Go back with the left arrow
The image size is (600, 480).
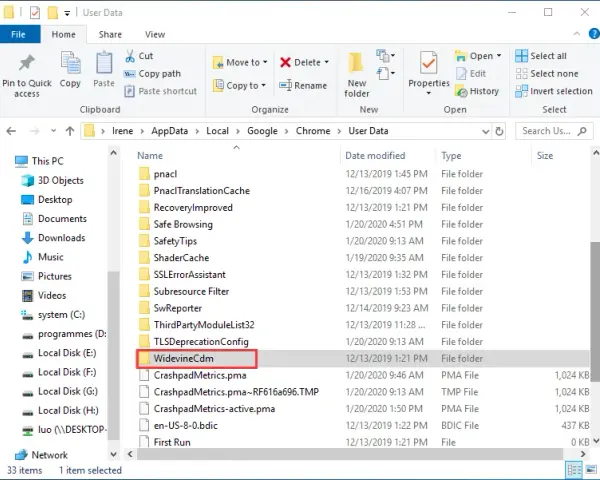[x=11, y=131]
